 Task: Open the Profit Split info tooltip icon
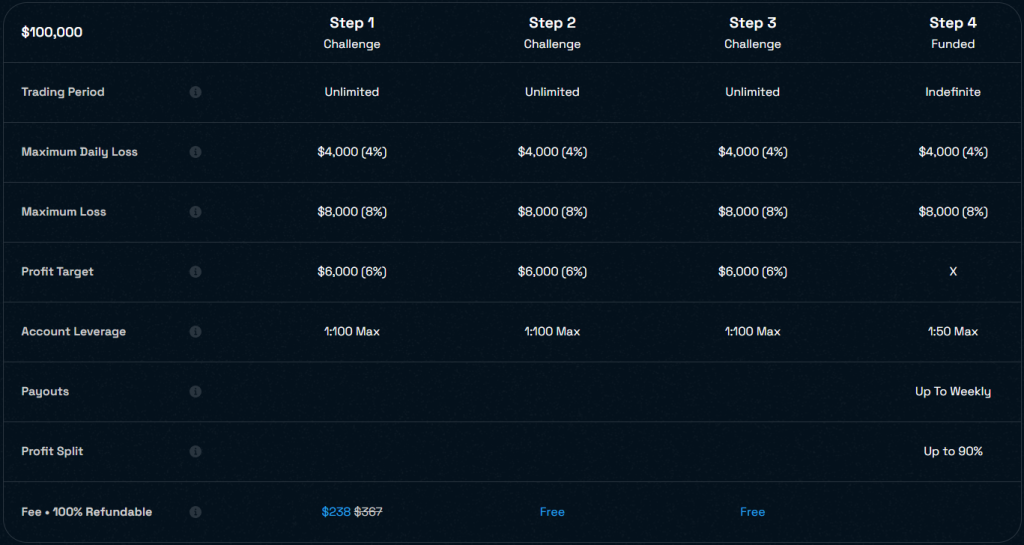tap(195, 452)
